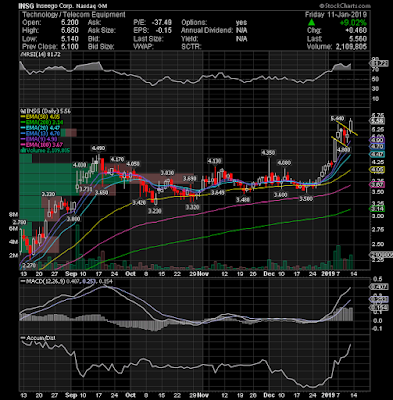Screen dimensions: 393x400
Task: Click the 4.800 price label
Action: coord(343,150)
